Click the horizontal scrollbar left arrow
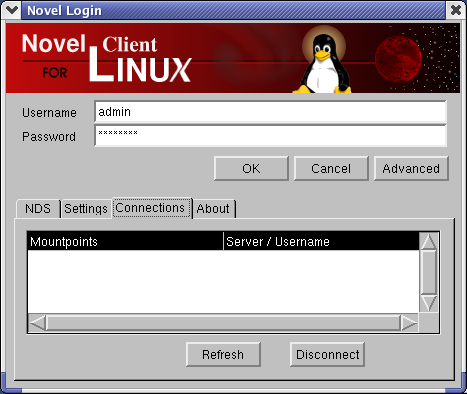The height and width of the screenshot is (394, 467). coord(37,323)
